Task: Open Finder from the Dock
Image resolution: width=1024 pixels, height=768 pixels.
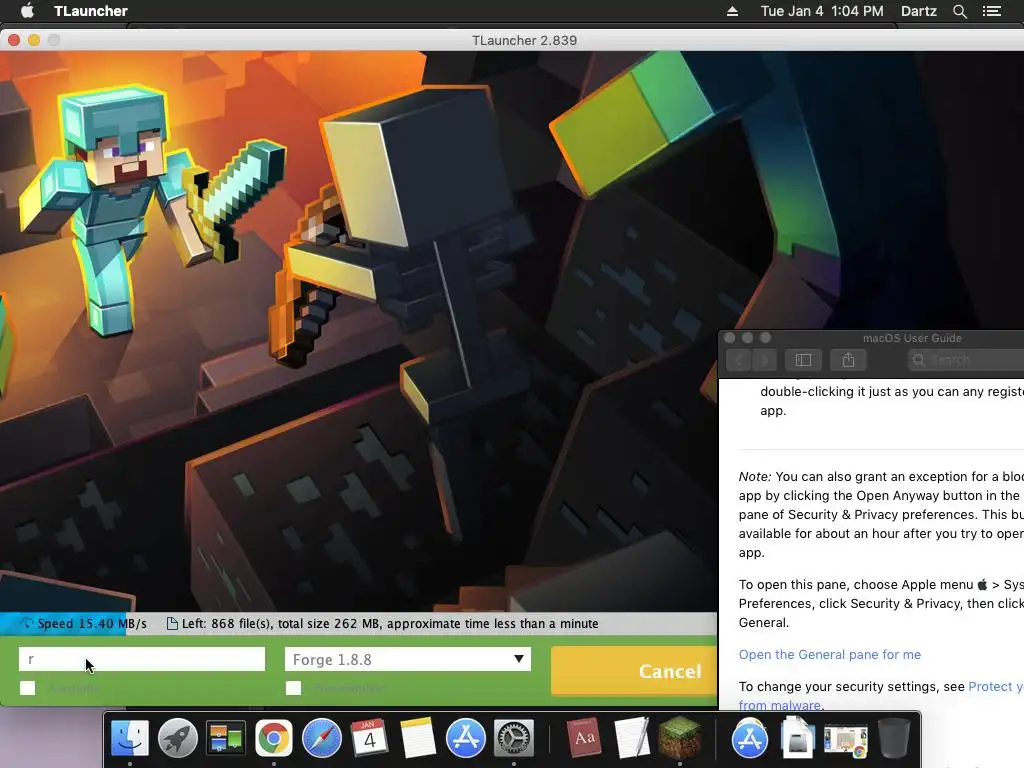Action: coord(130,738)
